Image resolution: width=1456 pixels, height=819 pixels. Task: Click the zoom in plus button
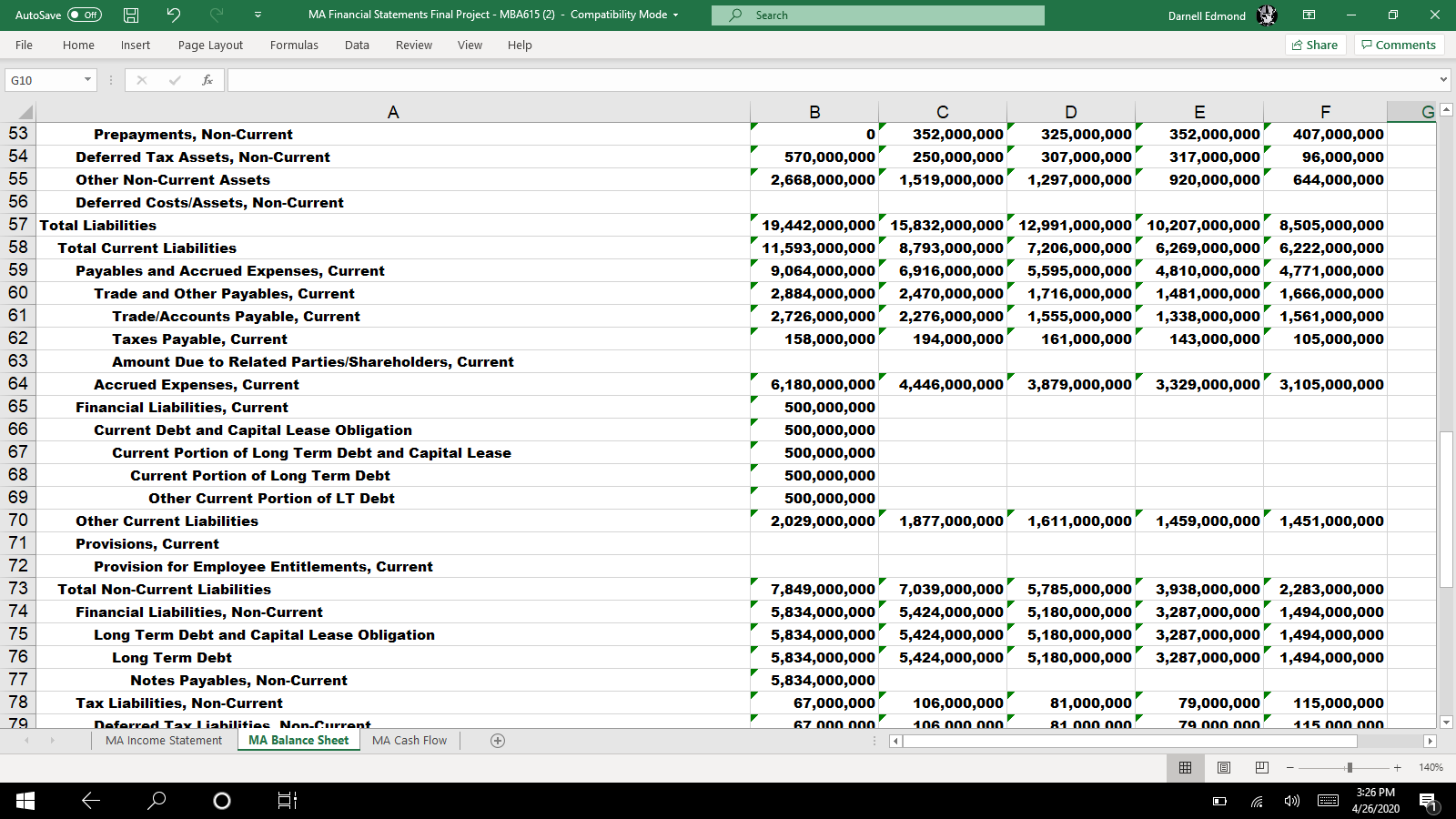(1397, 767)
